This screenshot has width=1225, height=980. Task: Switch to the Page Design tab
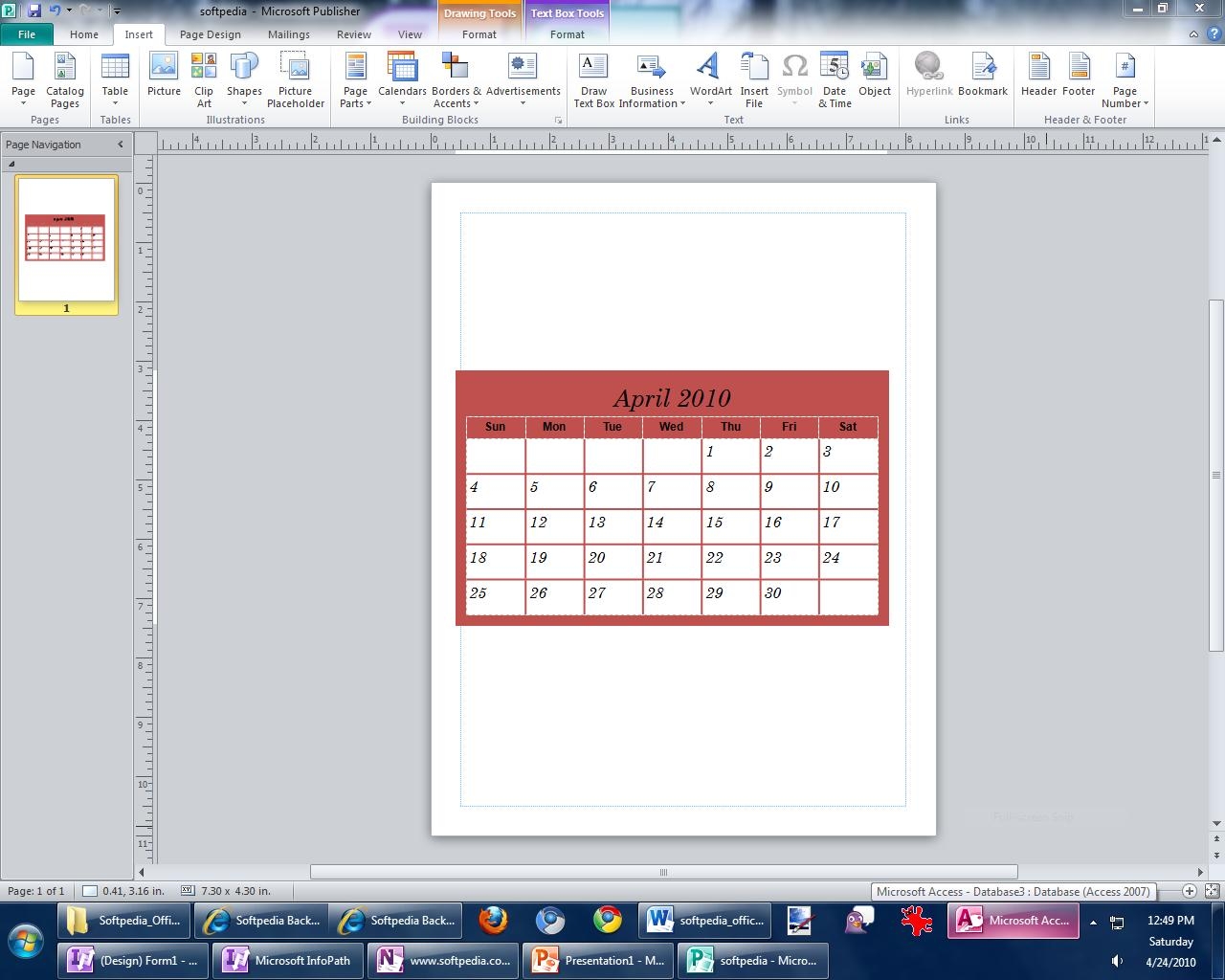tap(211, 34)
